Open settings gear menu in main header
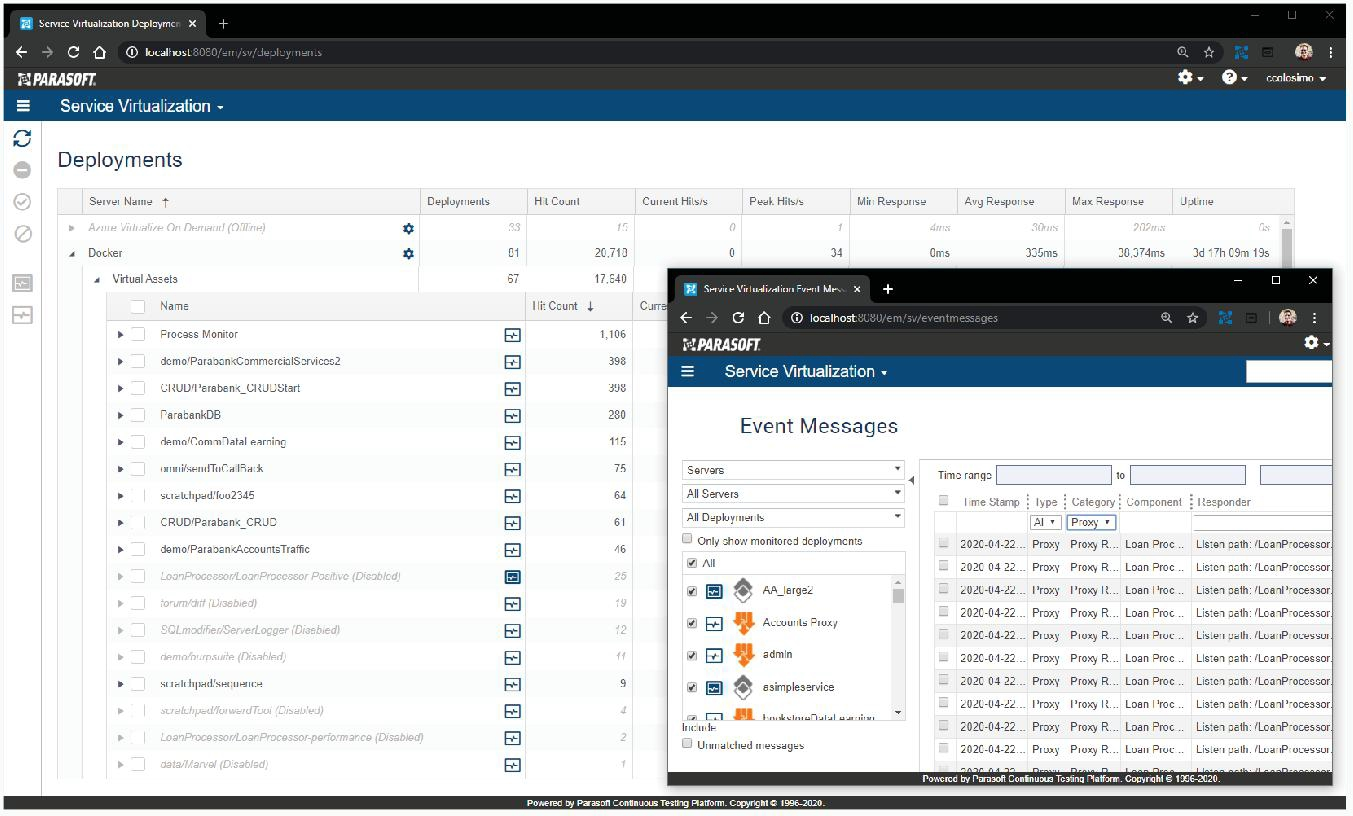The image size is (1353, 816). click(1190, 78)
